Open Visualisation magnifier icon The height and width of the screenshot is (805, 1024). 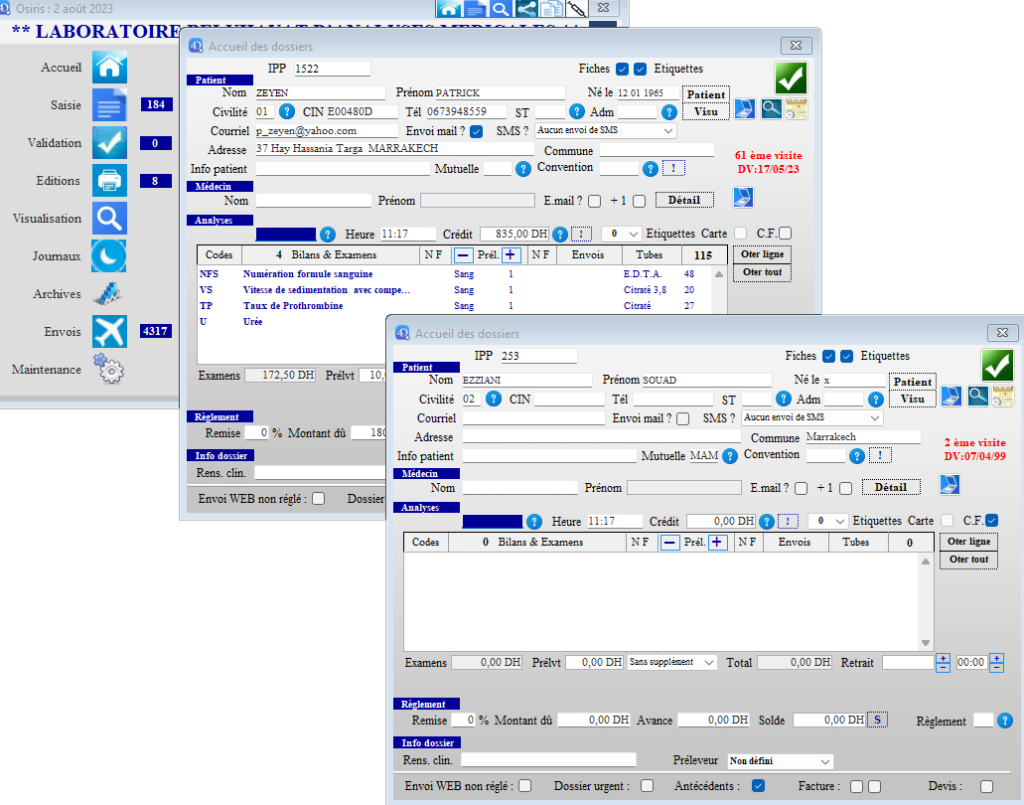coord(109,218)
